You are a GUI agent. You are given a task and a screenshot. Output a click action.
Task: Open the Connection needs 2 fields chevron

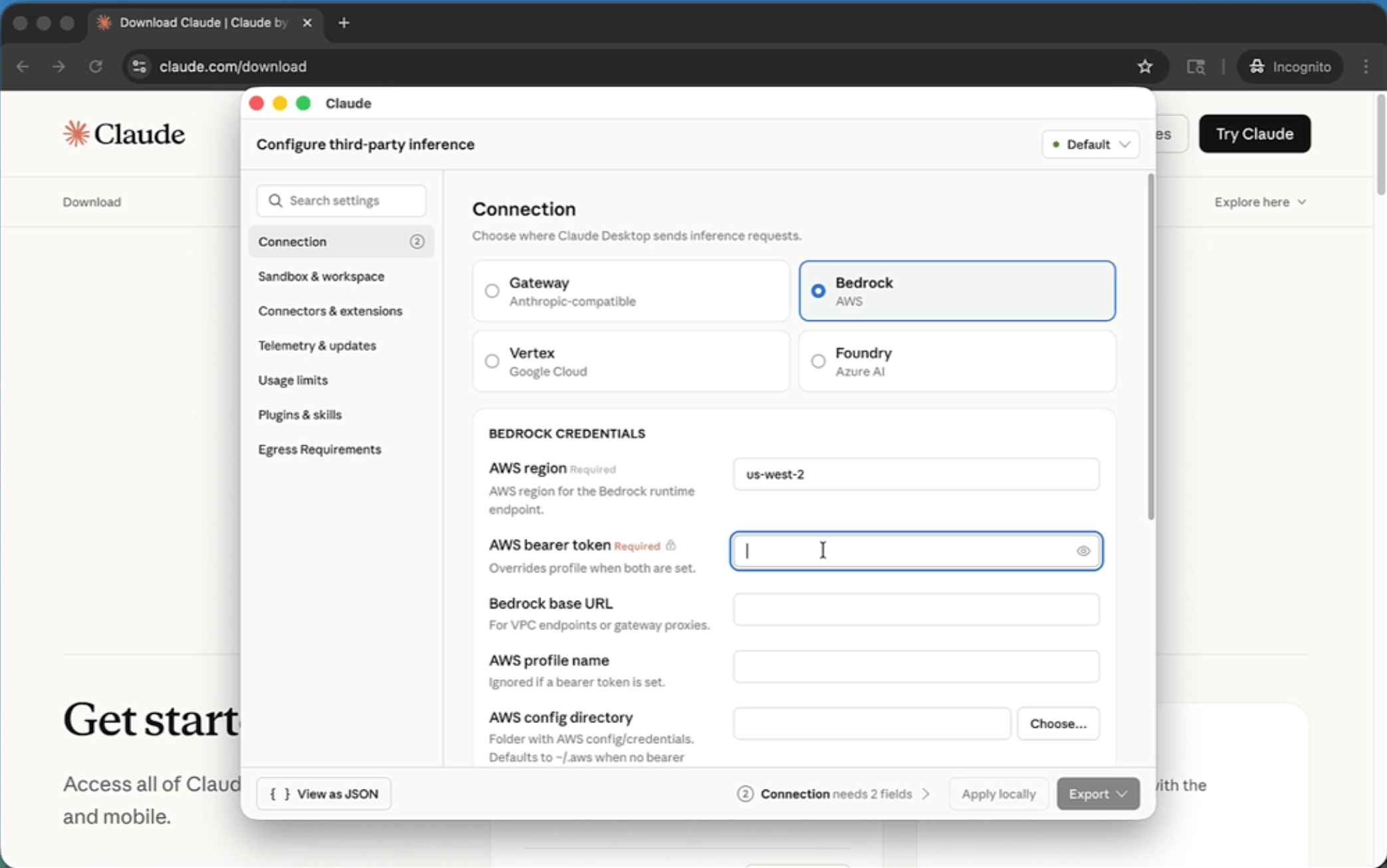926,794
